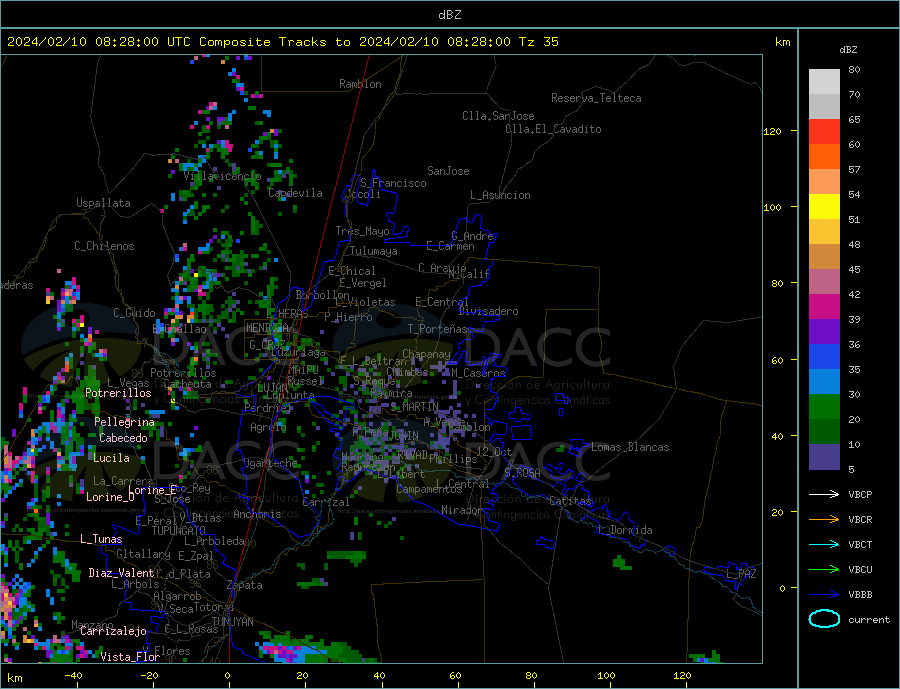Image resolution: width=900 pixels, height=689 pixels.
Task: Click the 'Diaz_Valent' map label
Action: coord(122,573)
